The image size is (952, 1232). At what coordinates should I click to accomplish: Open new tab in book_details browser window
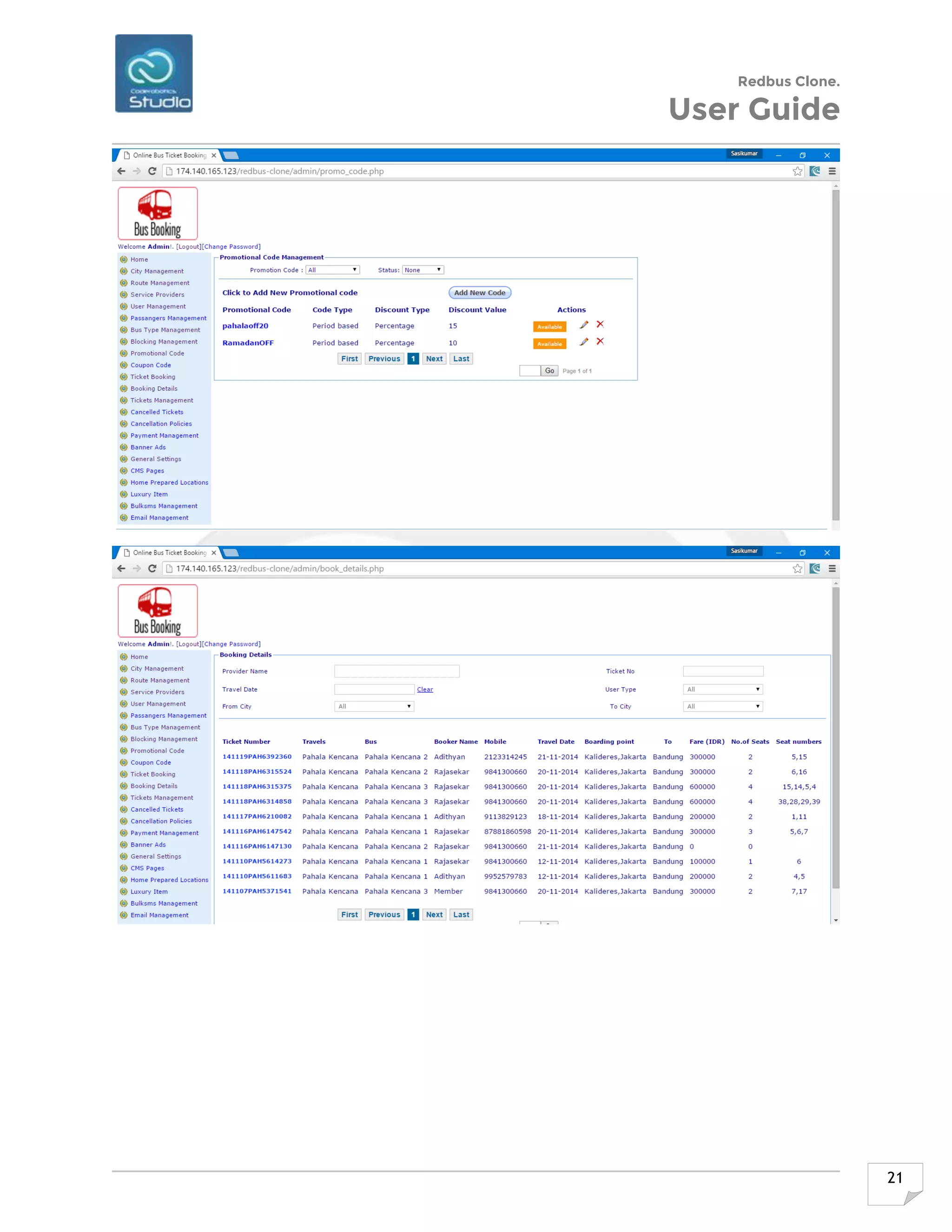[231, 553]
